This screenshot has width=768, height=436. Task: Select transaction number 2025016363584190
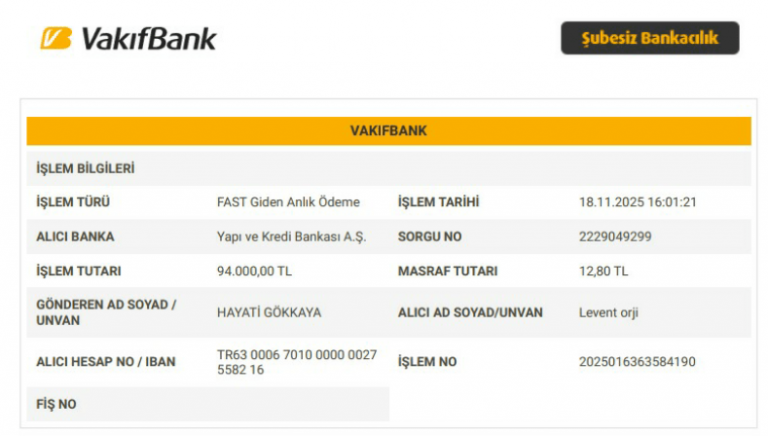(637, 362)
